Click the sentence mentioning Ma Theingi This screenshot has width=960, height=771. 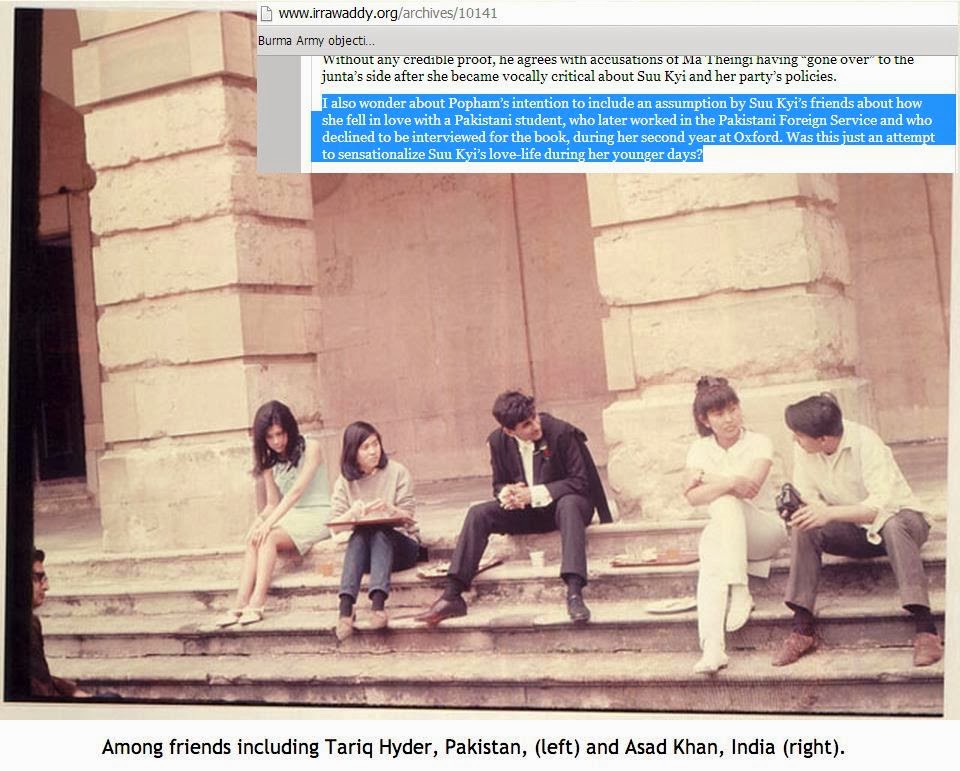(x=618, y=68)
